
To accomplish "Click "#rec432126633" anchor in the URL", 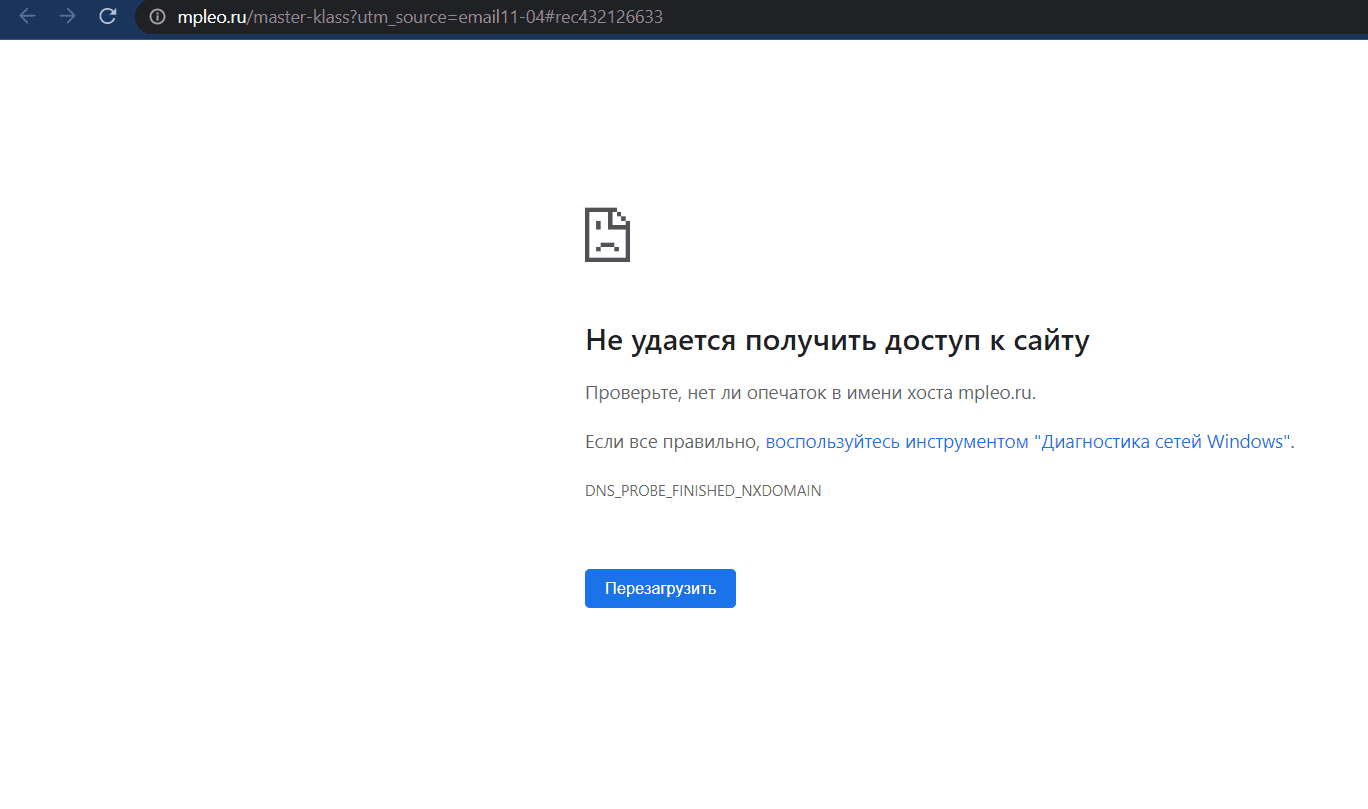I will tap(602, 17).
